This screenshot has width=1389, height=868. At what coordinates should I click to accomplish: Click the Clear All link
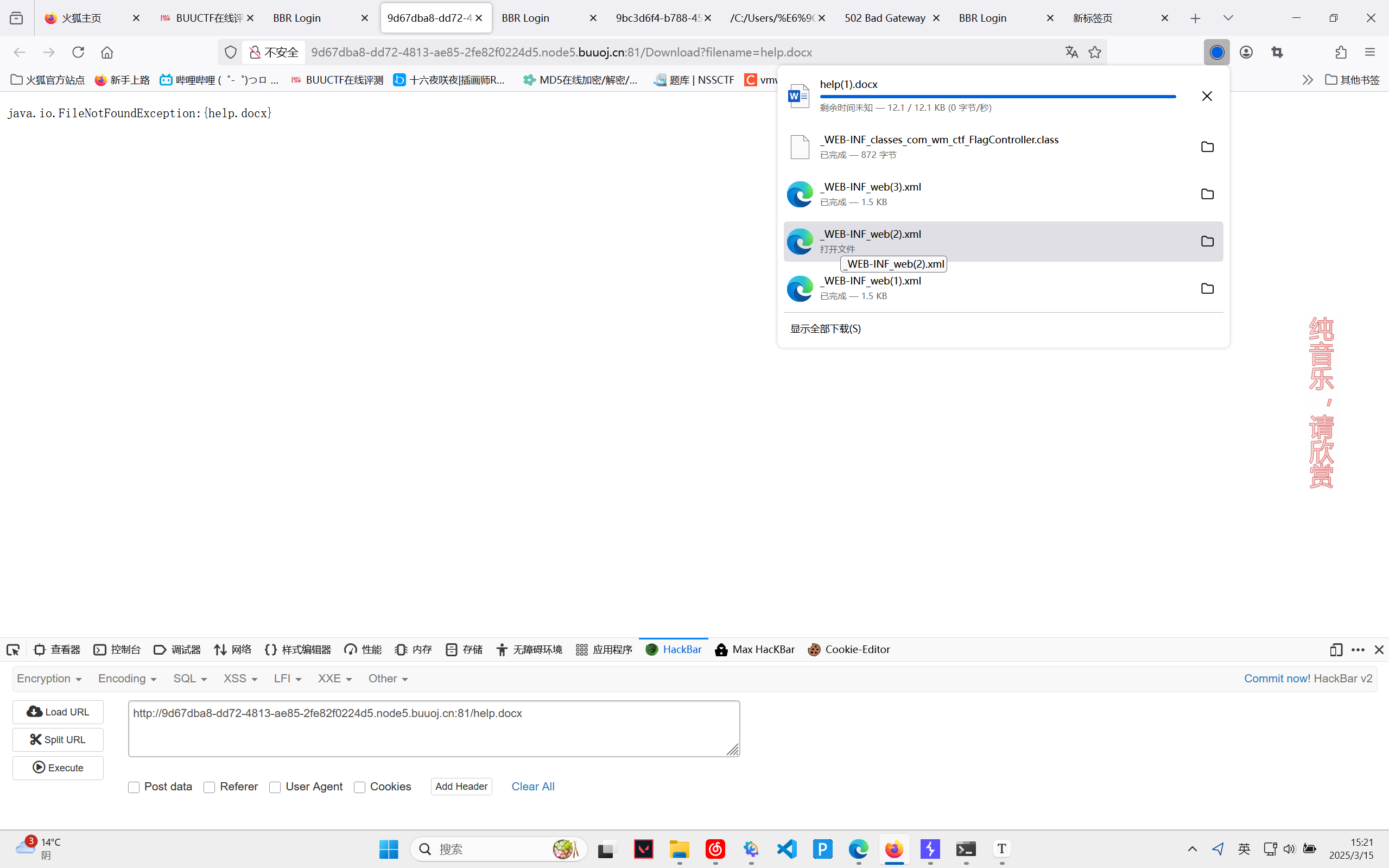532,787
